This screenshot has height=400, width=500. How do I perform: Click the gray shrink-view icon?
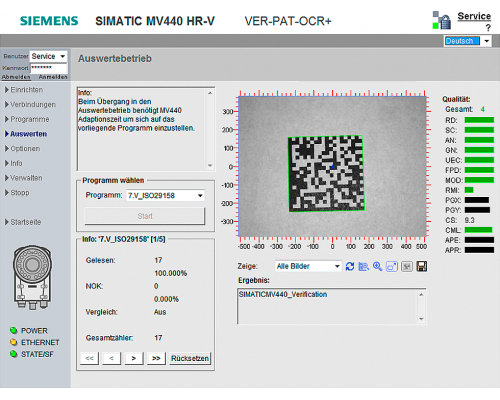[x=407, y=266]
